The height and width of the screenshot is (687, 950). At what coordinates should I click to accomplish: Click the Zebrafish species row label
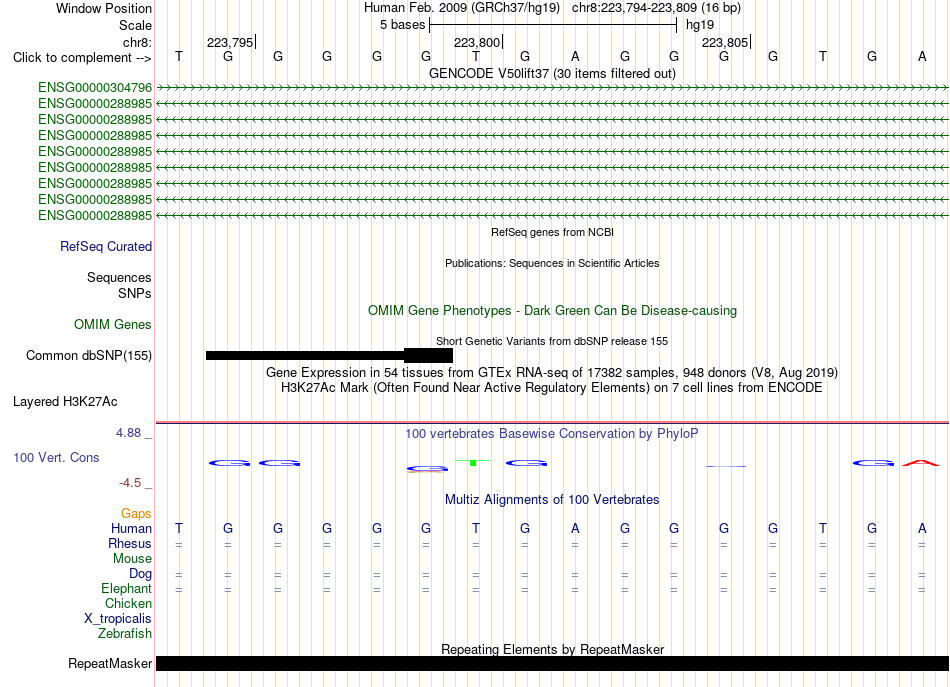[x=125, y=633]
